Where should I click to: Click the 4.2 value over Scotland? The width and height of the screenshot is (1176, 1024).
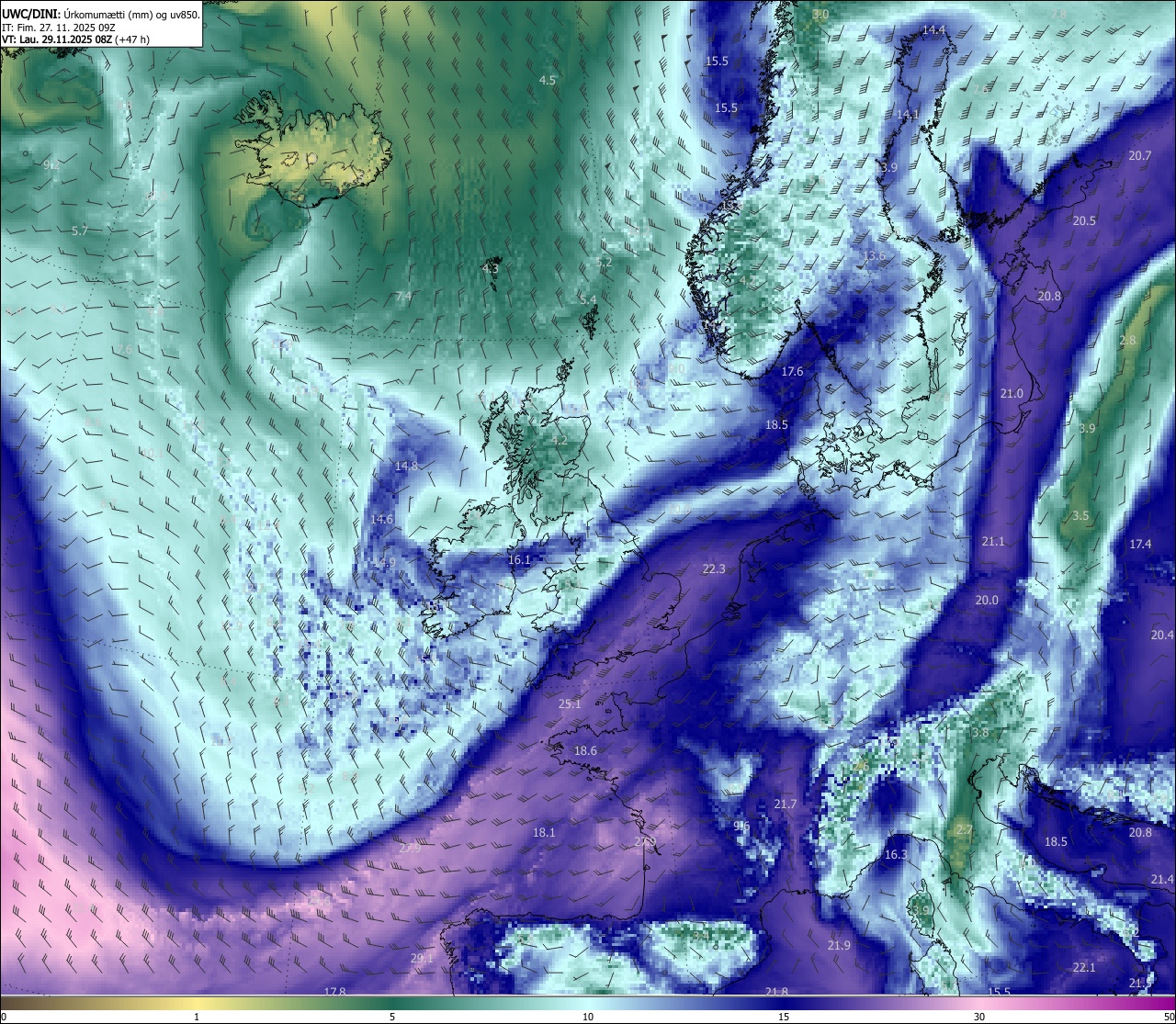pyautogui.click(x=560, y=442)
